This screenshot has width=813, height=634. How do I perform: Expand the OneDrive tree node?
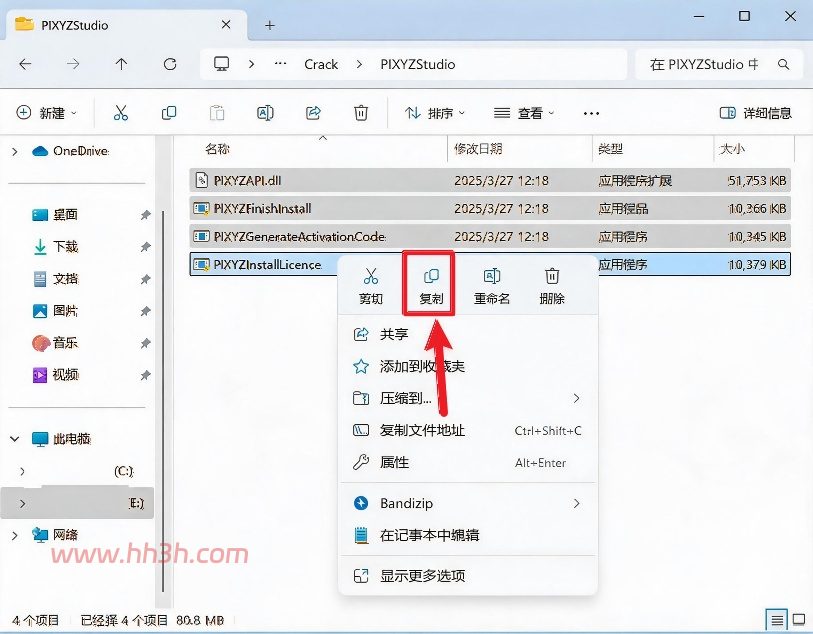(x=15, y=151)
